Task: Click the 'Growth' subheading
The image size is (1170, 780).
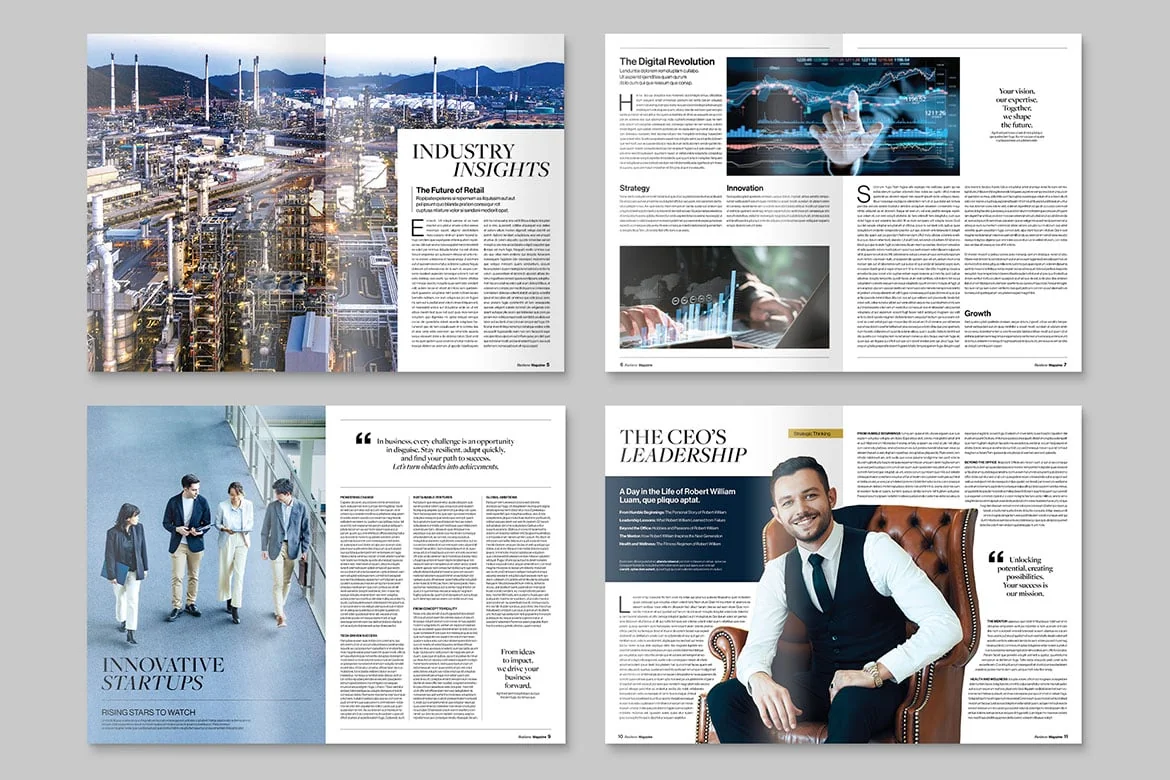Action: (977, 313)
